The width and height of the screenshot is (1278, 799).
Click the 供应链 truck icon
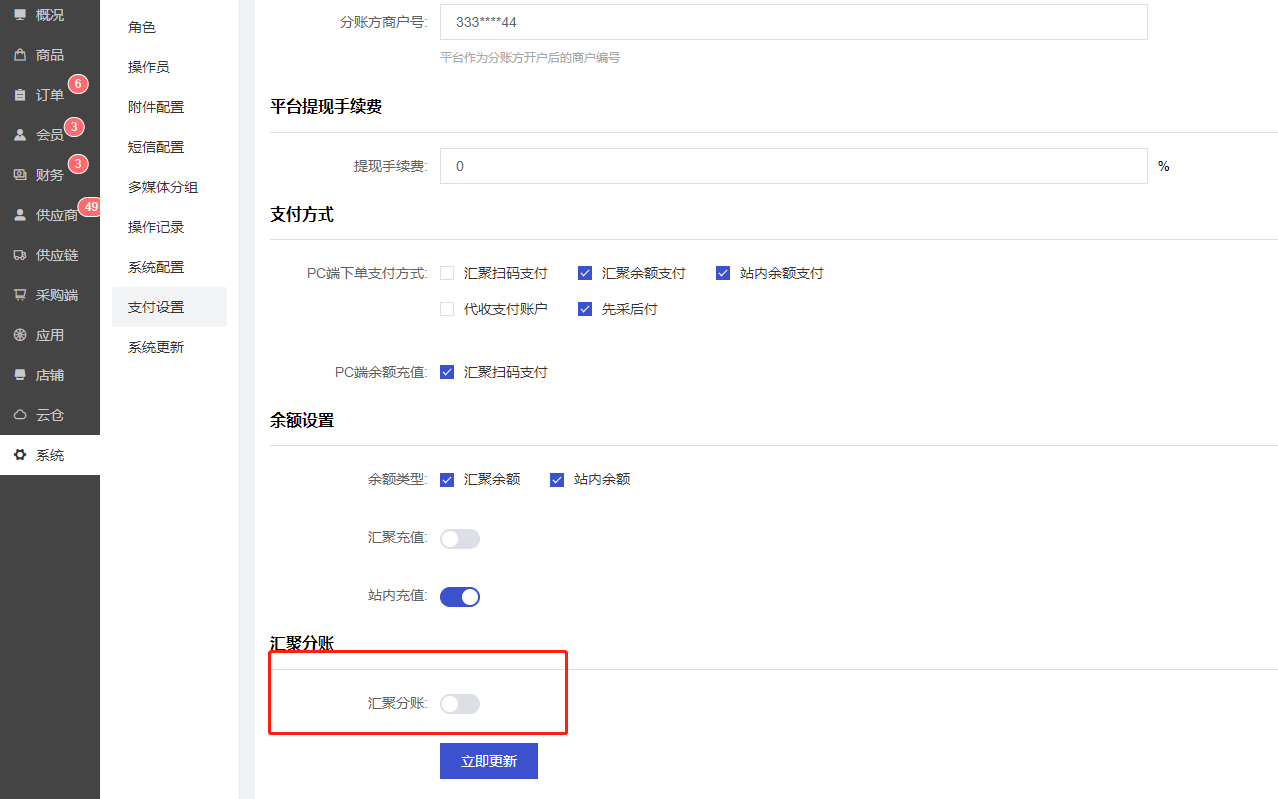(x=20, y=255)
